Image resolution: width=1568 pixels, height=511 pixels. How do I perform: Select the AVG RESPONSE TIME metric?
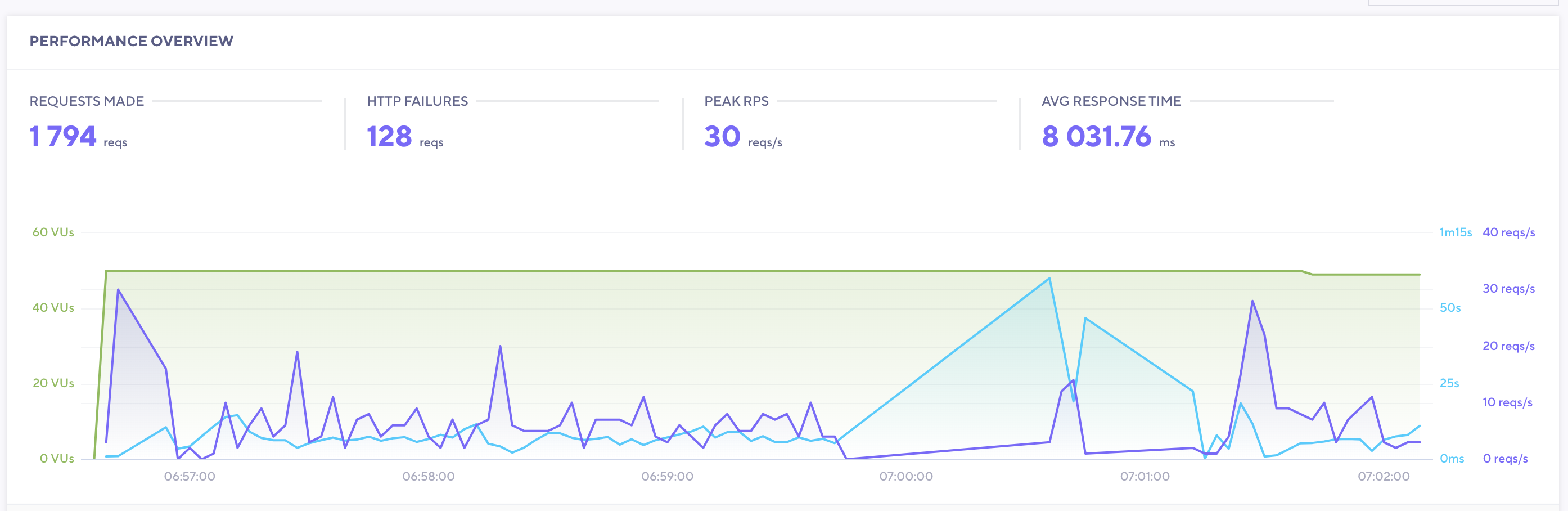[x=1111, y=101]
